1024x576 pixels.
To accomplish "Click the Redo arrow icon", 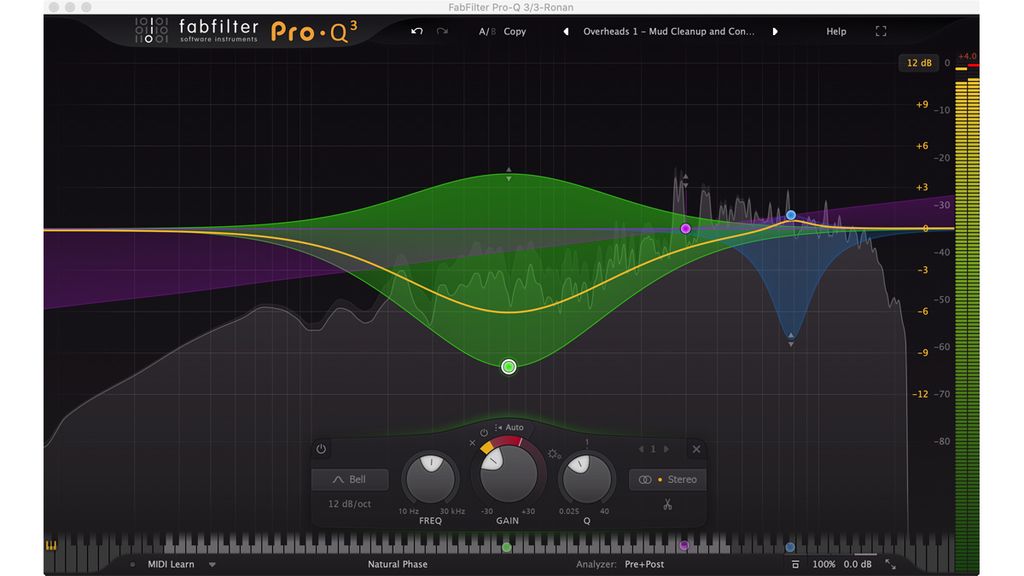I will click(x=440, y=31).
